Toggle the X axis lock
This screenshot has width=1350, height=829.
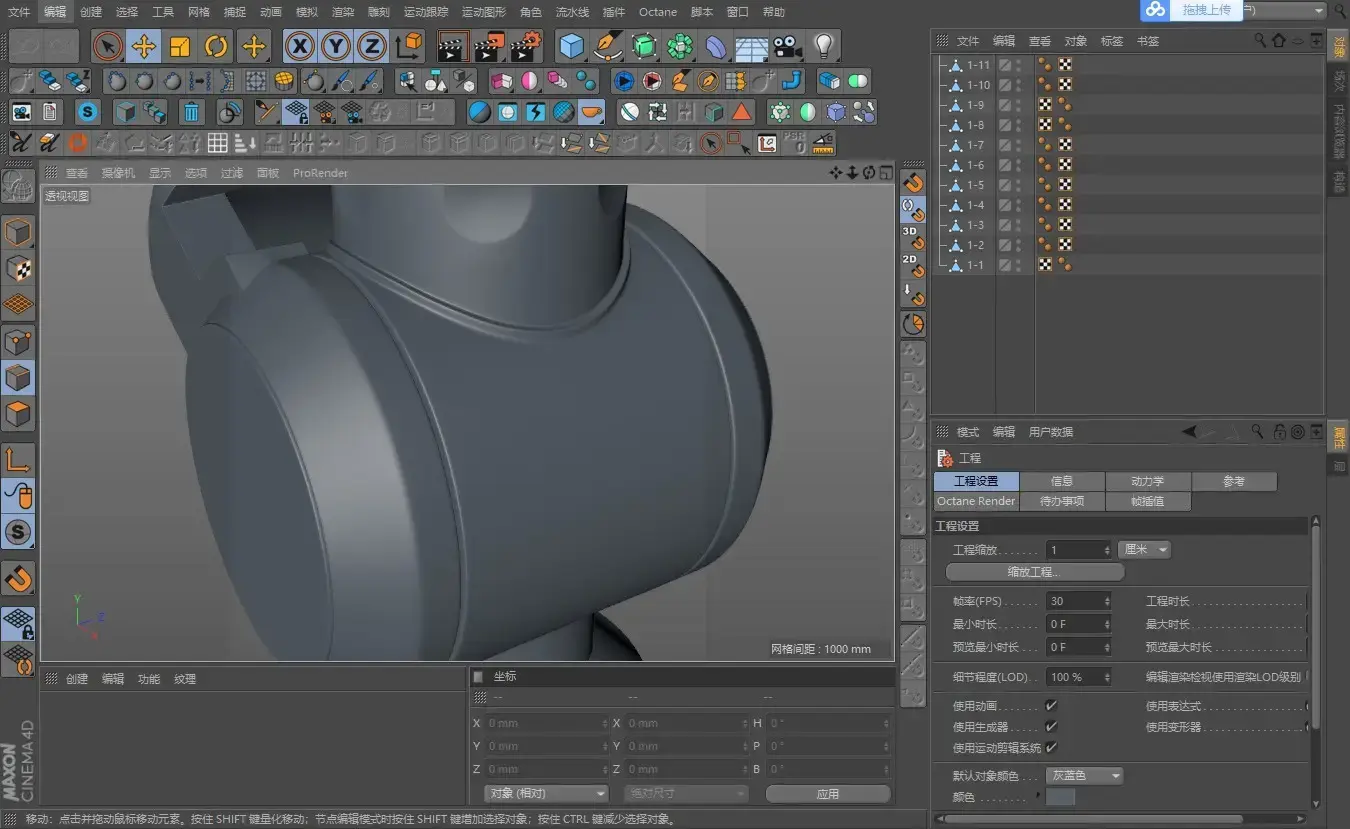[x=300, y=46]
